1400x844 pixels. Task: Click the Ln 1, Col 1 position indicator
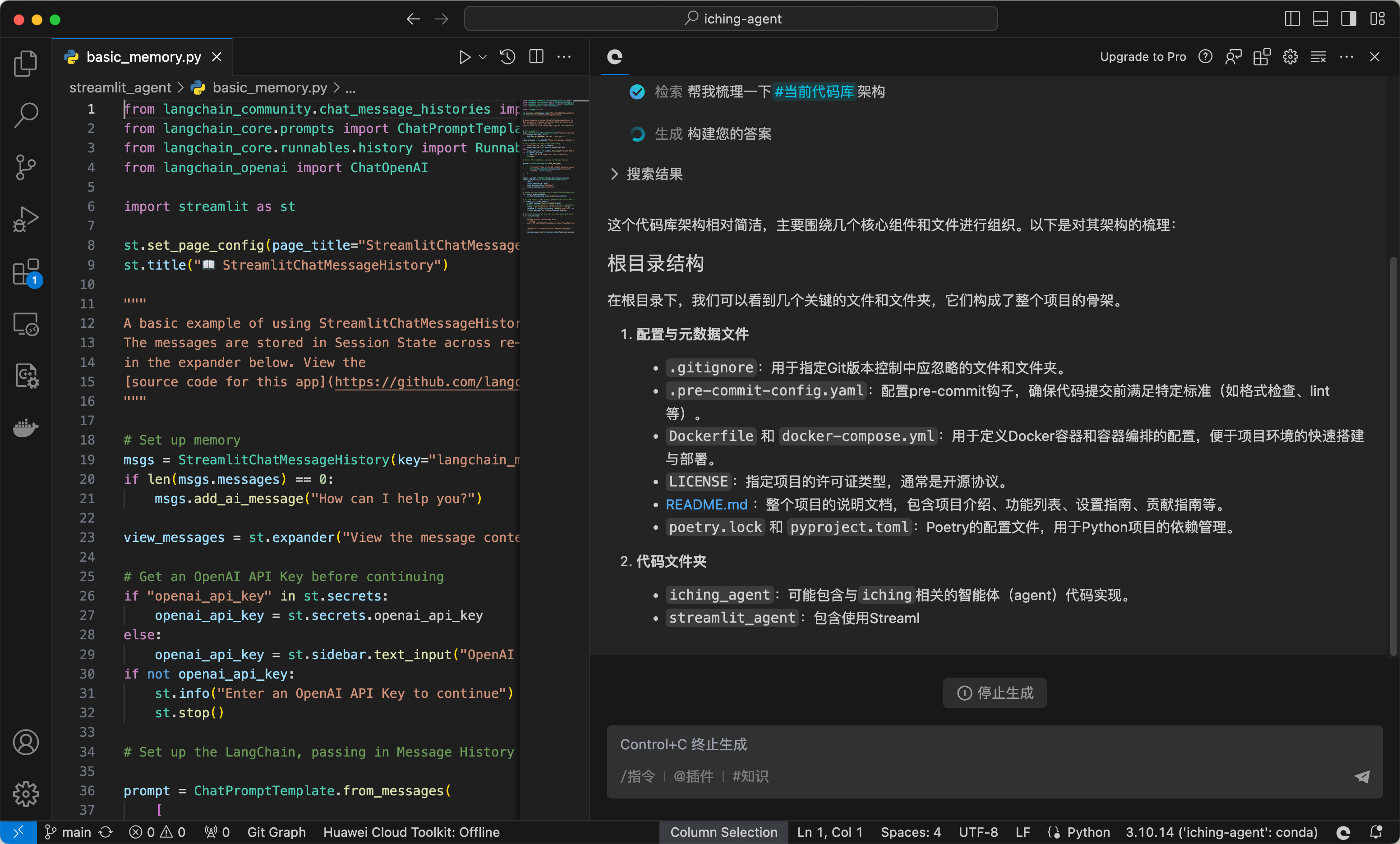pyautogui.click(x=829, y=832)
